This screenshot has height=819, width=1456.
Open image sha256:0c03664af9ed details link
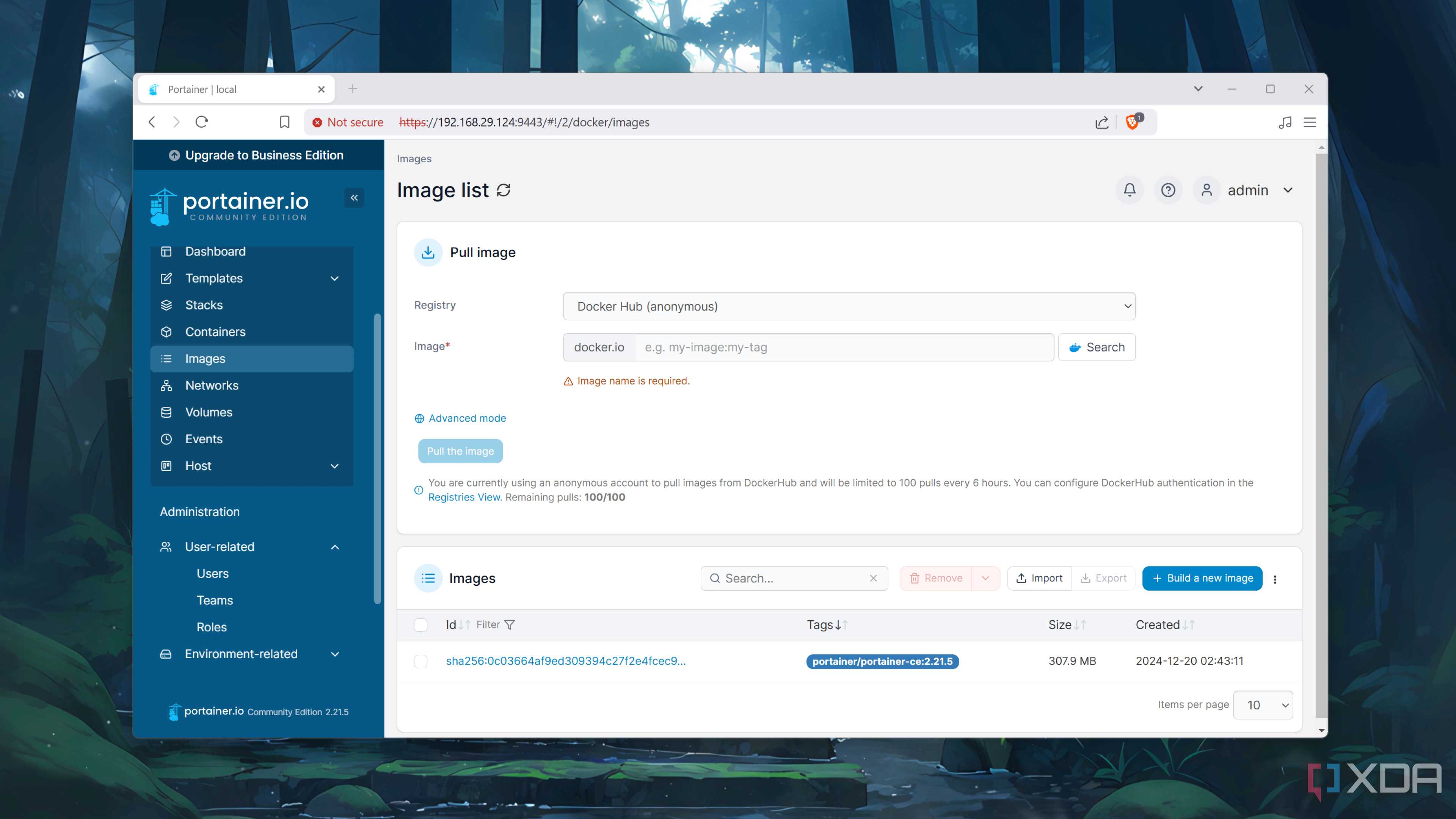[x=566, y=661]
